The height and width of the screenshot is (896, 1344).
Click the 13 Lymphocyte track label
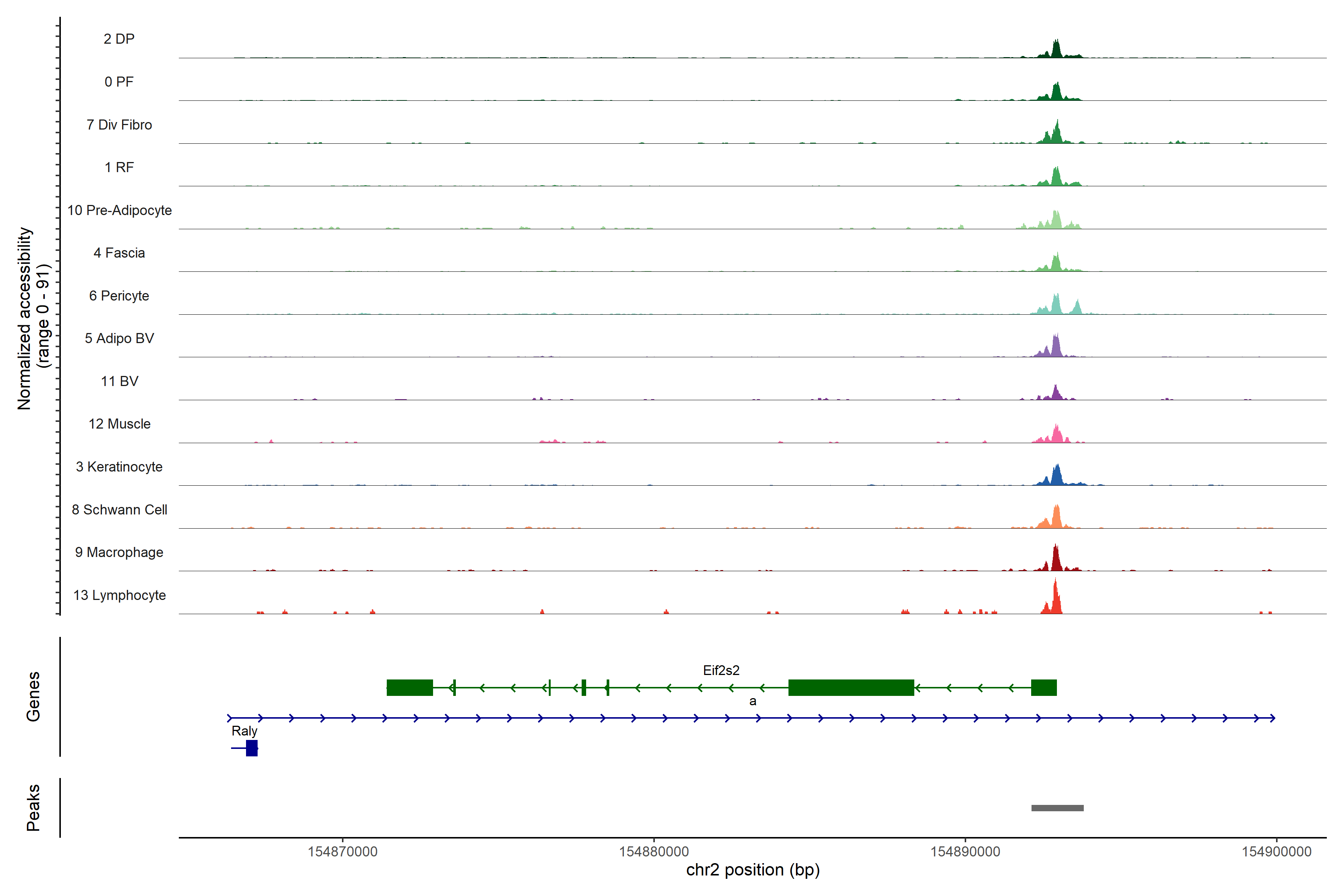119,595
